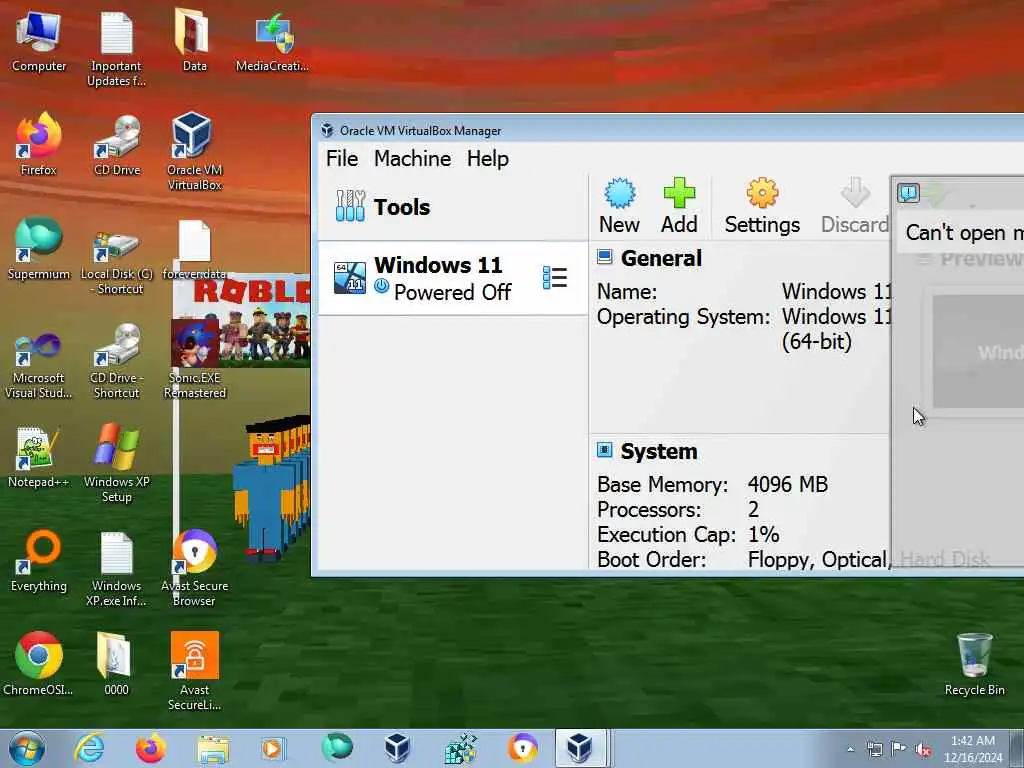1024x768 pixels.
Task: Open the Machine menu
Action: pos(412,159)
